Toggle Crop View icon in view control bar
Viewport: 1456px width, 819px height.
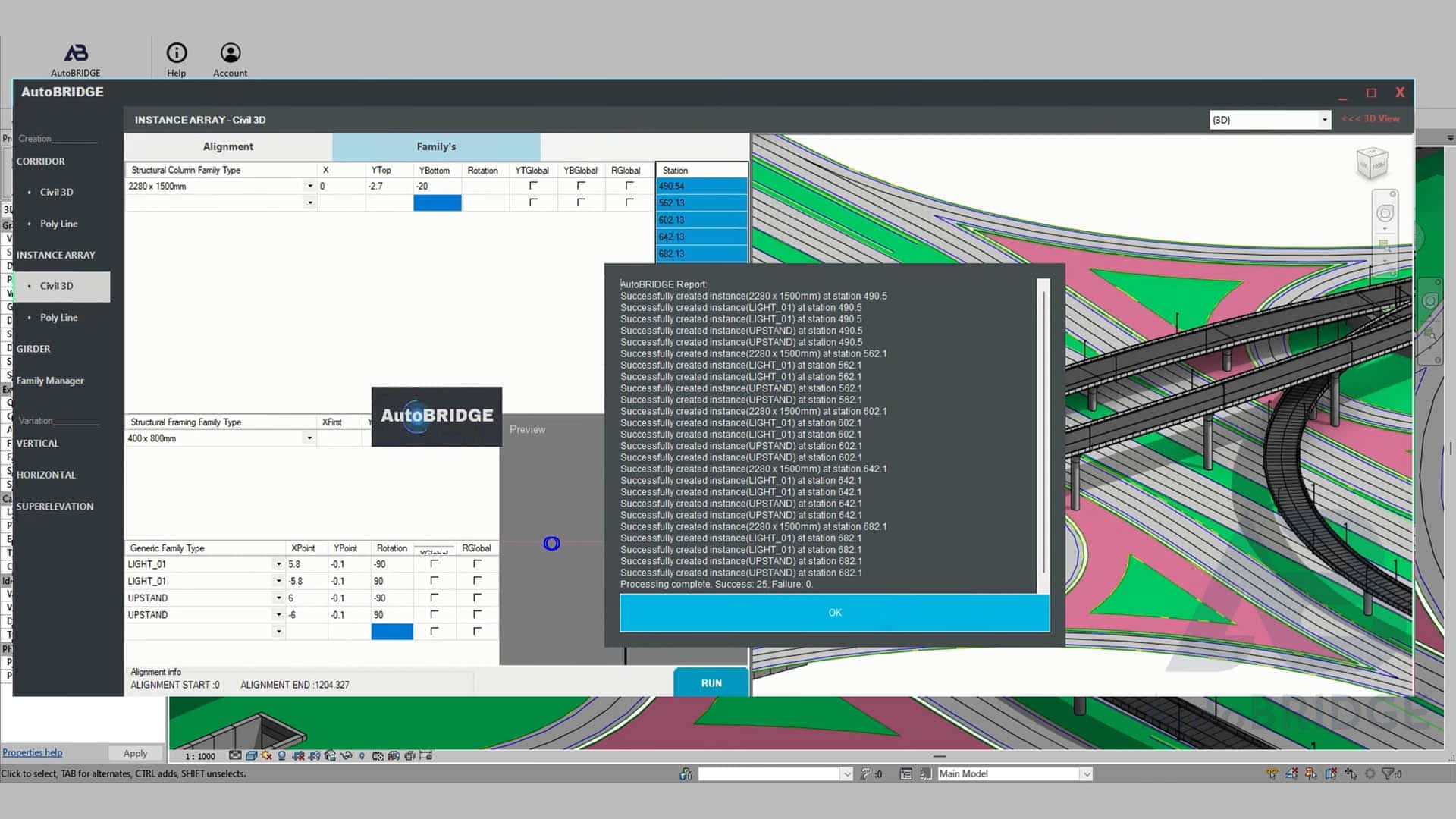pos(298,755)
